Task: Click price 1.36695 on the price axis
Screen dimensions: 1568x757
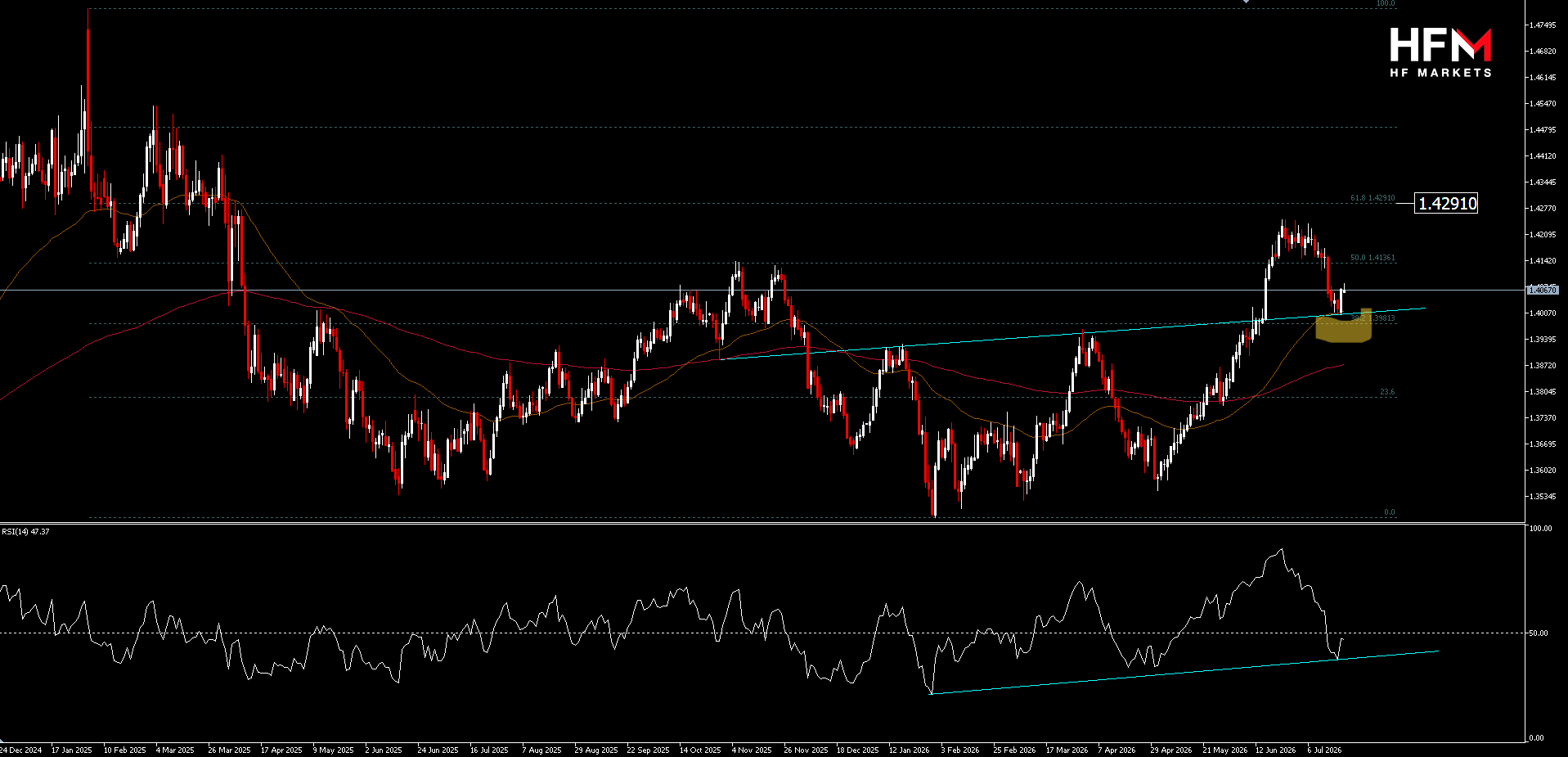Action: coord(1543,444)
